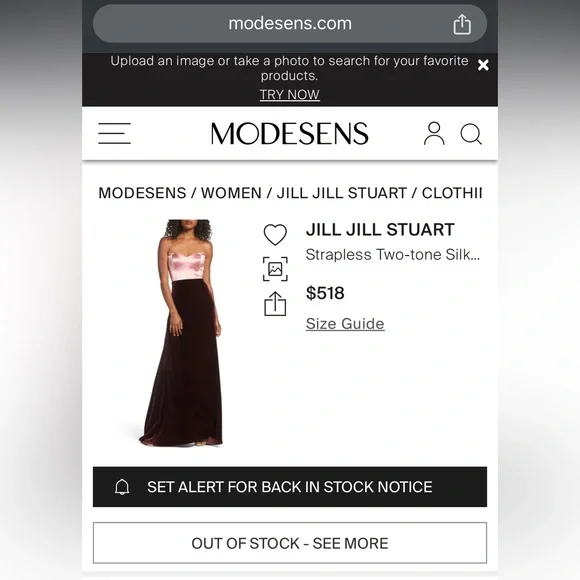Screen dimensions: 580x580
Task: Set alert for back in stock notice
Action: 290,487
